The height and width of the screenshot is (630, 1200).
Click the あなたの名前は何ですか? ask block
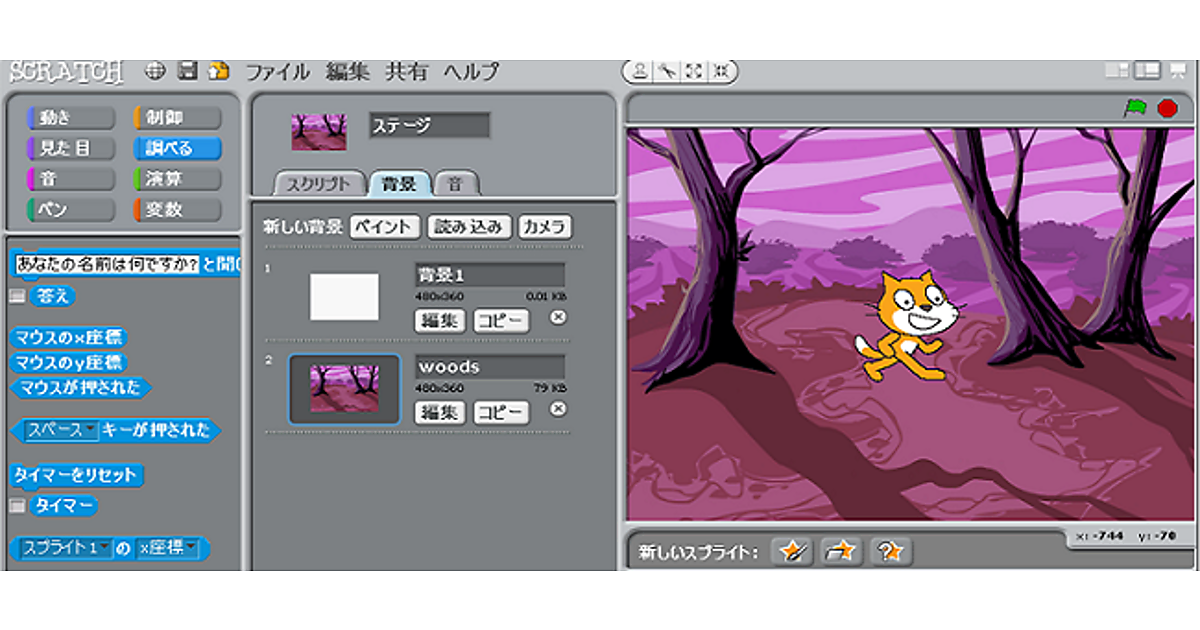(125, 264)
